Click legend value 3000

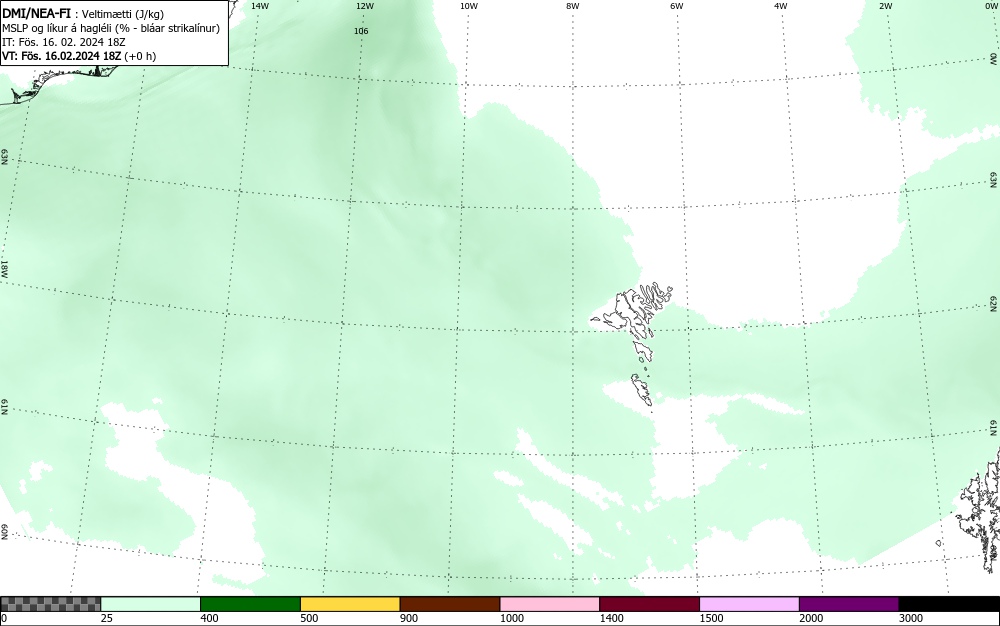[x=911, y=618]
